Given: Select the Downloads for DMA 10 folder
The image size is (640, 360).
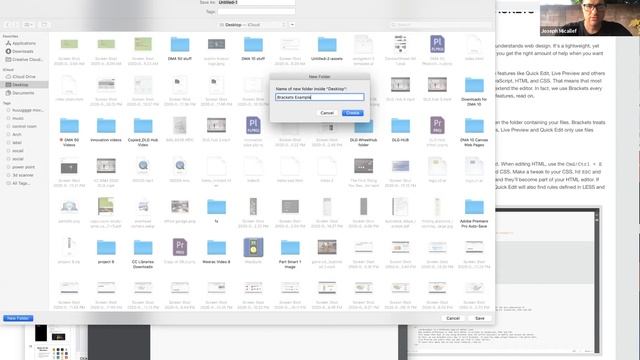Looking at the screenshot, I should click(474, 91).
